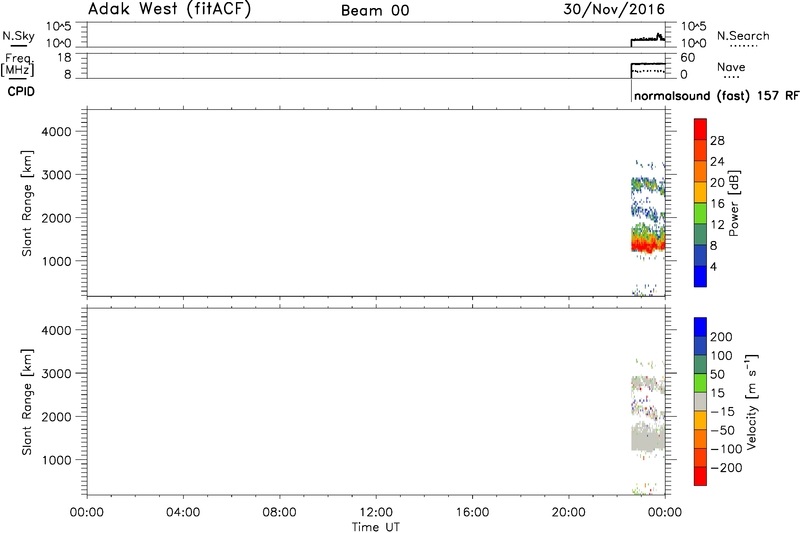Image resolution: width=800 pixels, height=533 pixels.
Task: Pick the red top segment of Power colorbar
Action: pyautogui.click(x=700, y=129)
